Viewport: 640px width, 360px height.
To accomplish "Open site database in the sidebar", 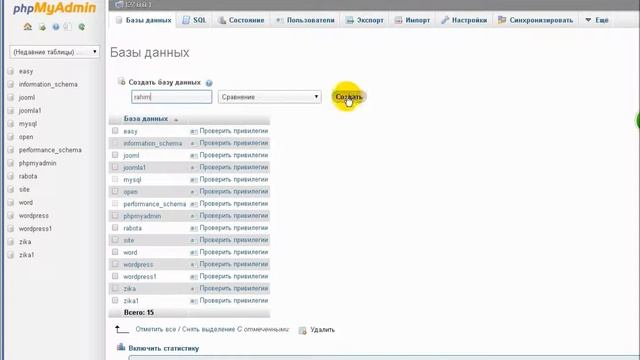I will 24,189.
